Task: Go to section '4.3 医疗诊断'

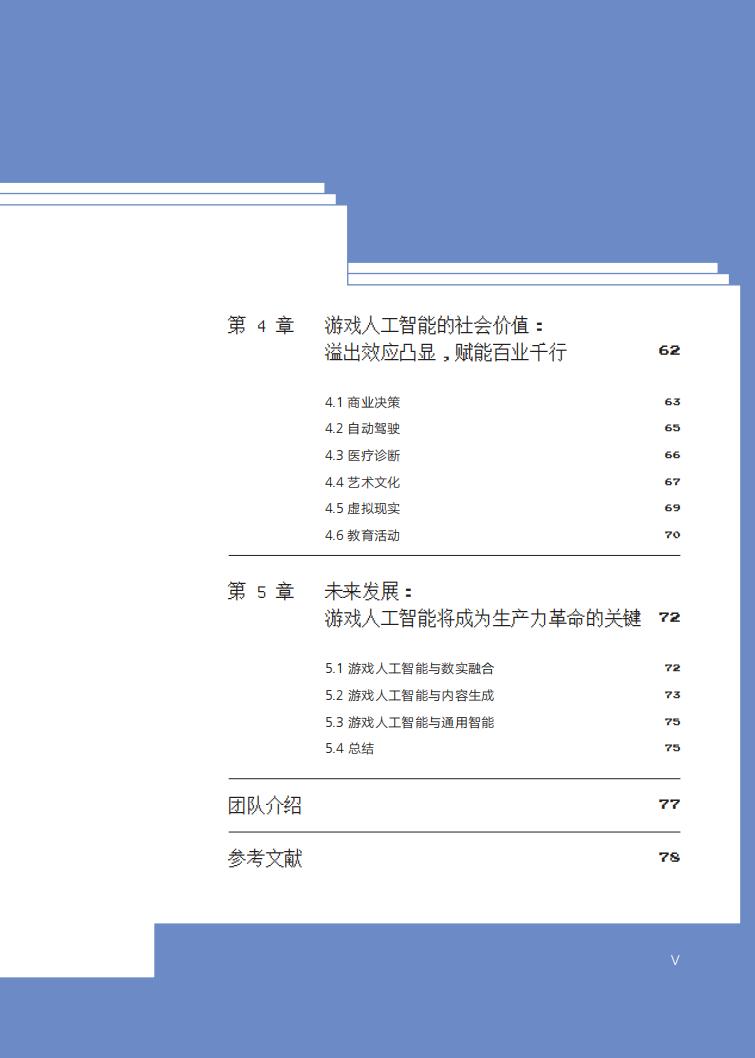Action: [x=362, y=455]
